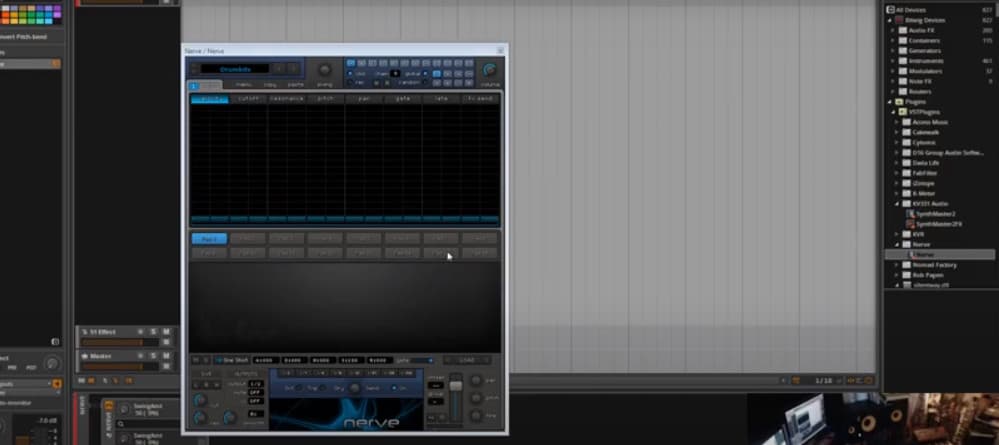
Task: Expand the FabFilter folder
Action: coord(898,173)
